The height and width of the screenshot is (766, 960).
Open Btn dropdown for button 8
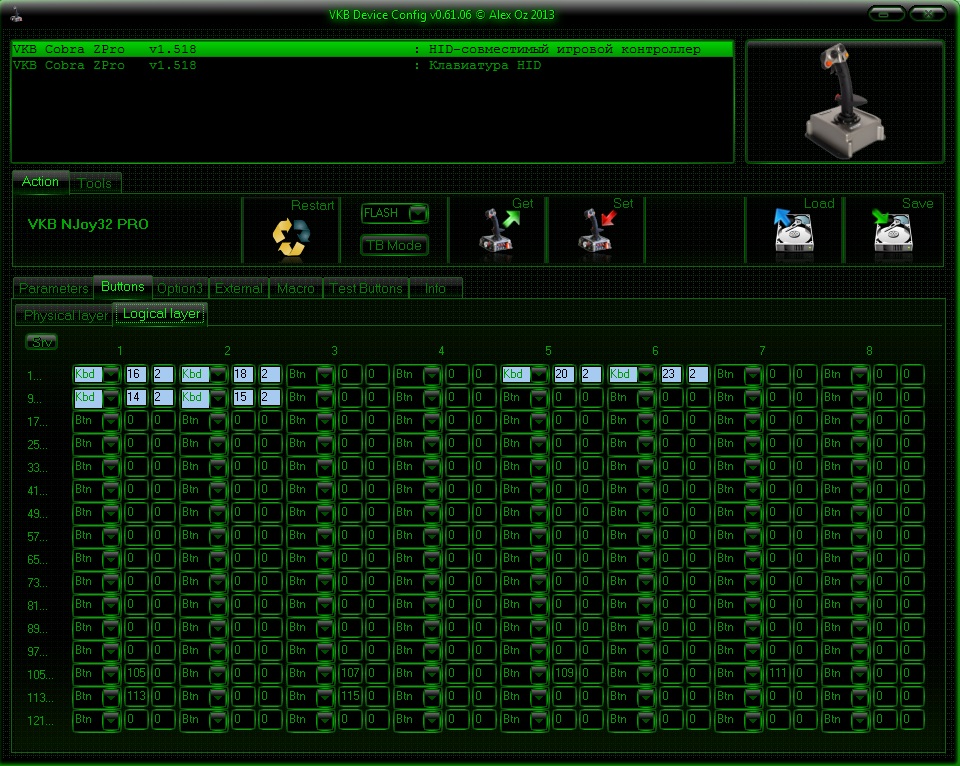click(860, 374)
